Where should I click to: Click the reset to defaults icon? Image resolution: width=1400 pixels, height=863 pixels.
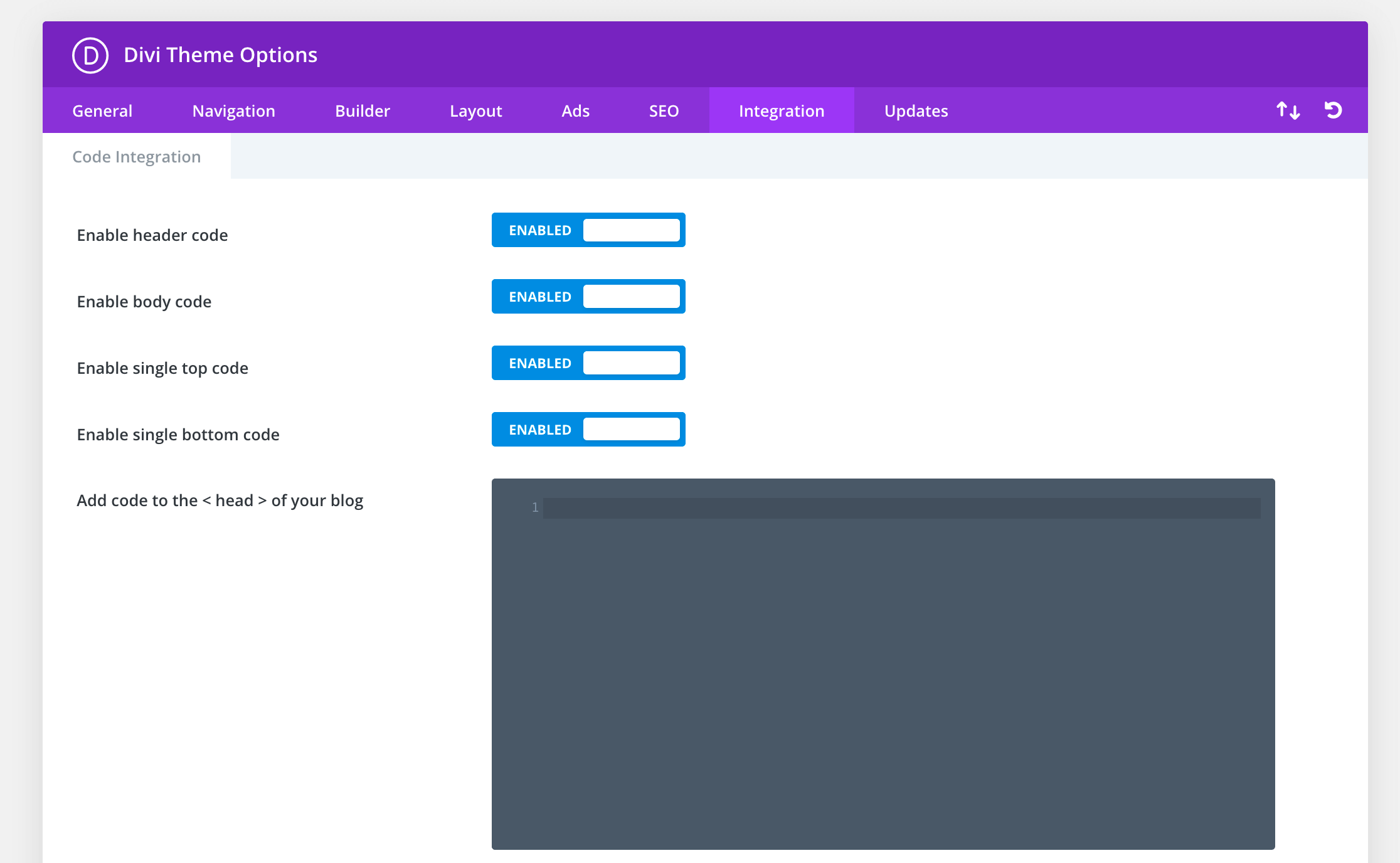(x=1333, y=110)
